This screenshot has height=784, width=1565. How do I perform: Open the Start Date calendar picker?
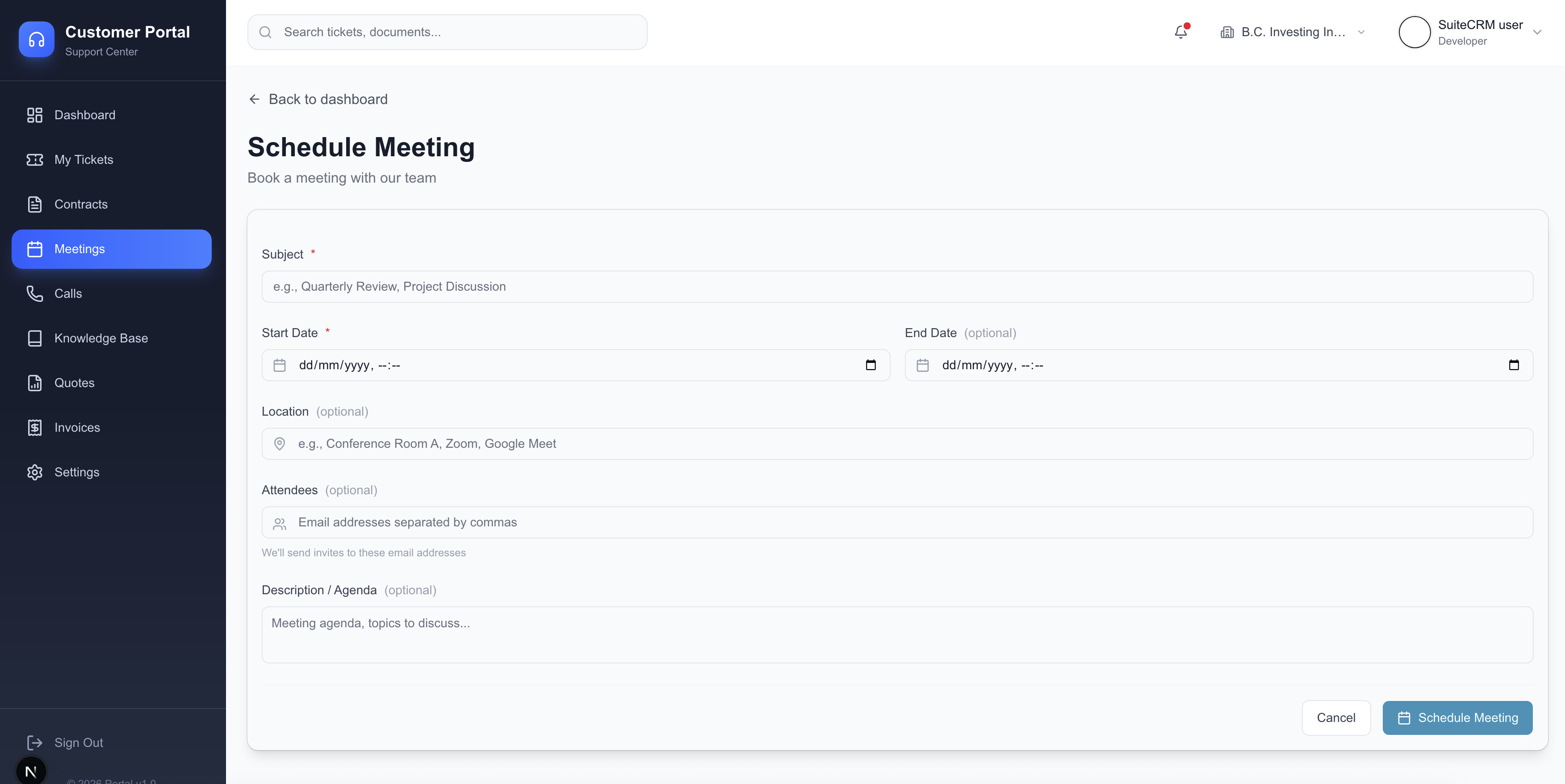(870, 365)
